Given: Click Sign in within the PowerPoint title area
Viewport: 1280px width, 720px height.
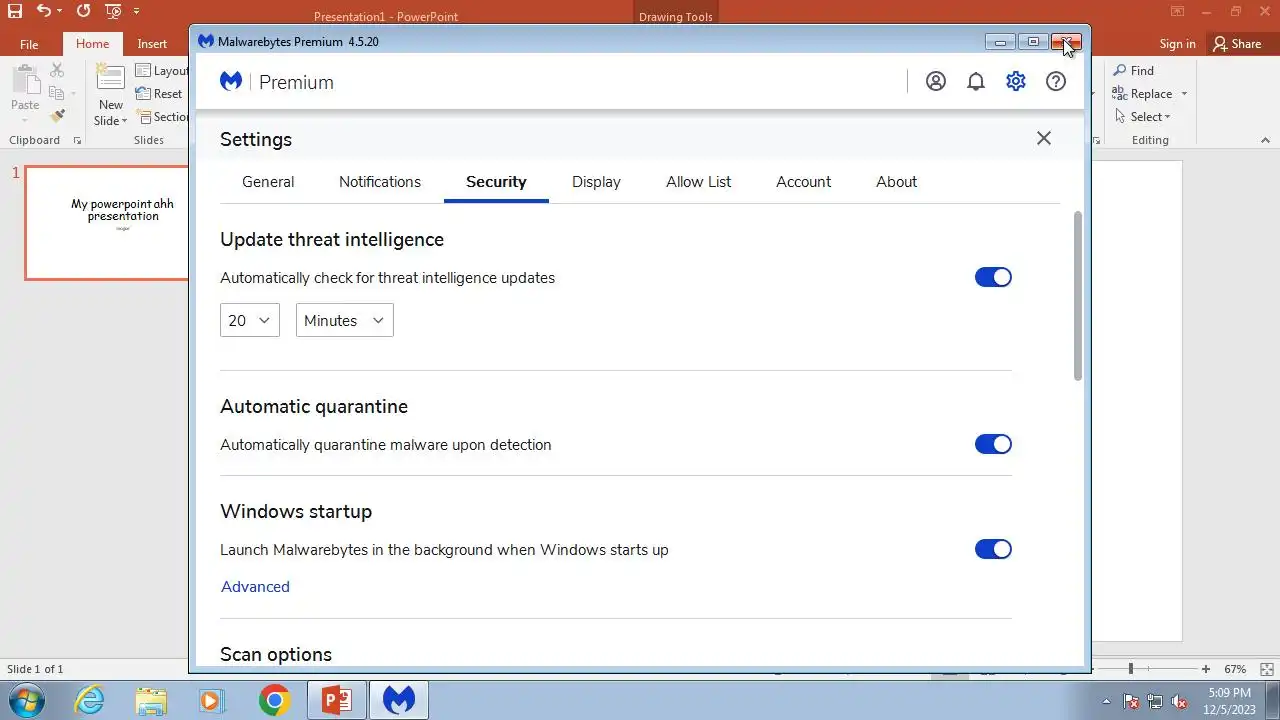Looking at the screenshot, I should 1177,44.
